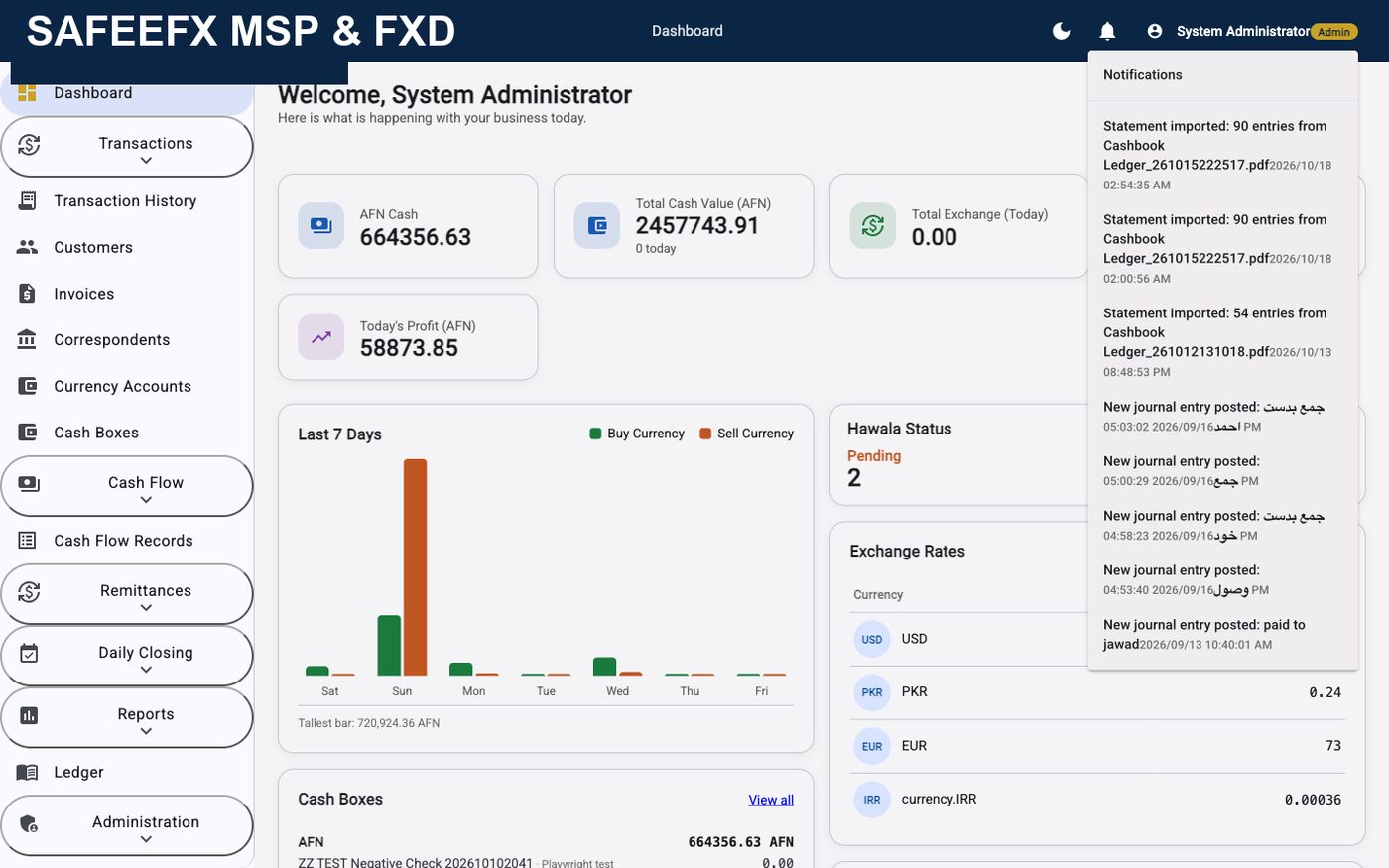Click the user account avatar icon
The height and width of the screenshot is (868, 1389).
[1155, 31]
